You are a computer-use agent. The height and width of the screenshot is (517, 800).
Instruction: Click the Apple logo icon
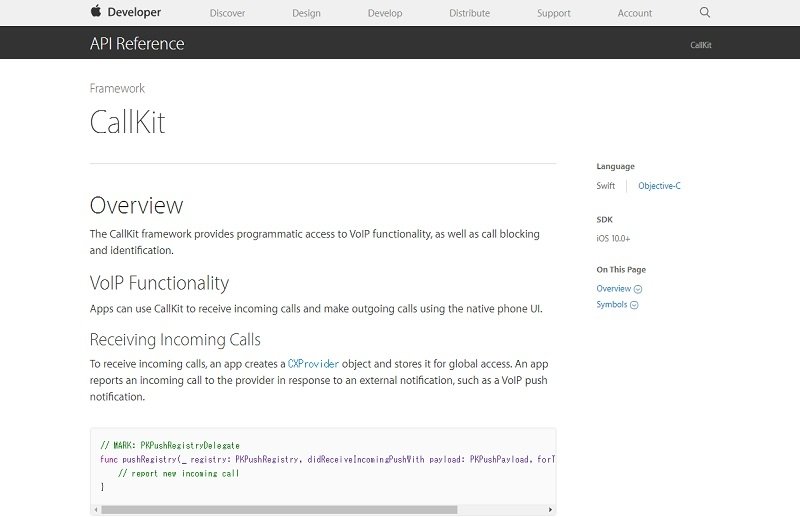(96, 11)
